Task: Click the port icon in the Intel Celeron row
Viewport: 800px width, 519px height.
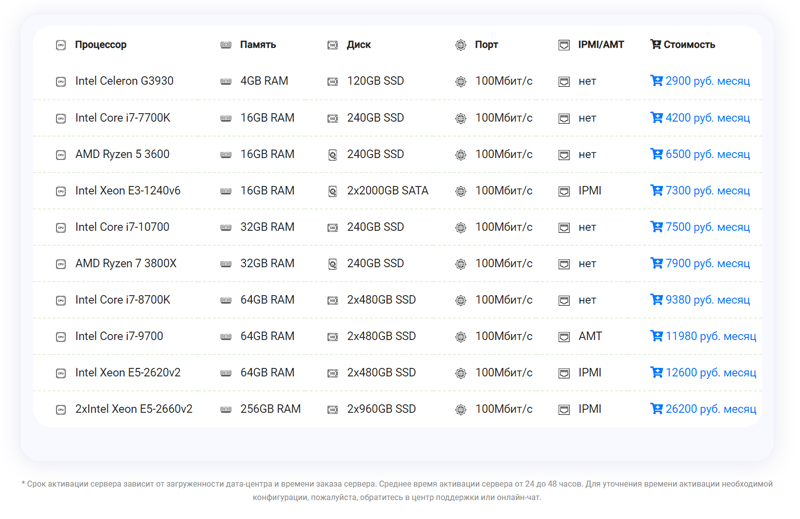Action: (461, 82)
